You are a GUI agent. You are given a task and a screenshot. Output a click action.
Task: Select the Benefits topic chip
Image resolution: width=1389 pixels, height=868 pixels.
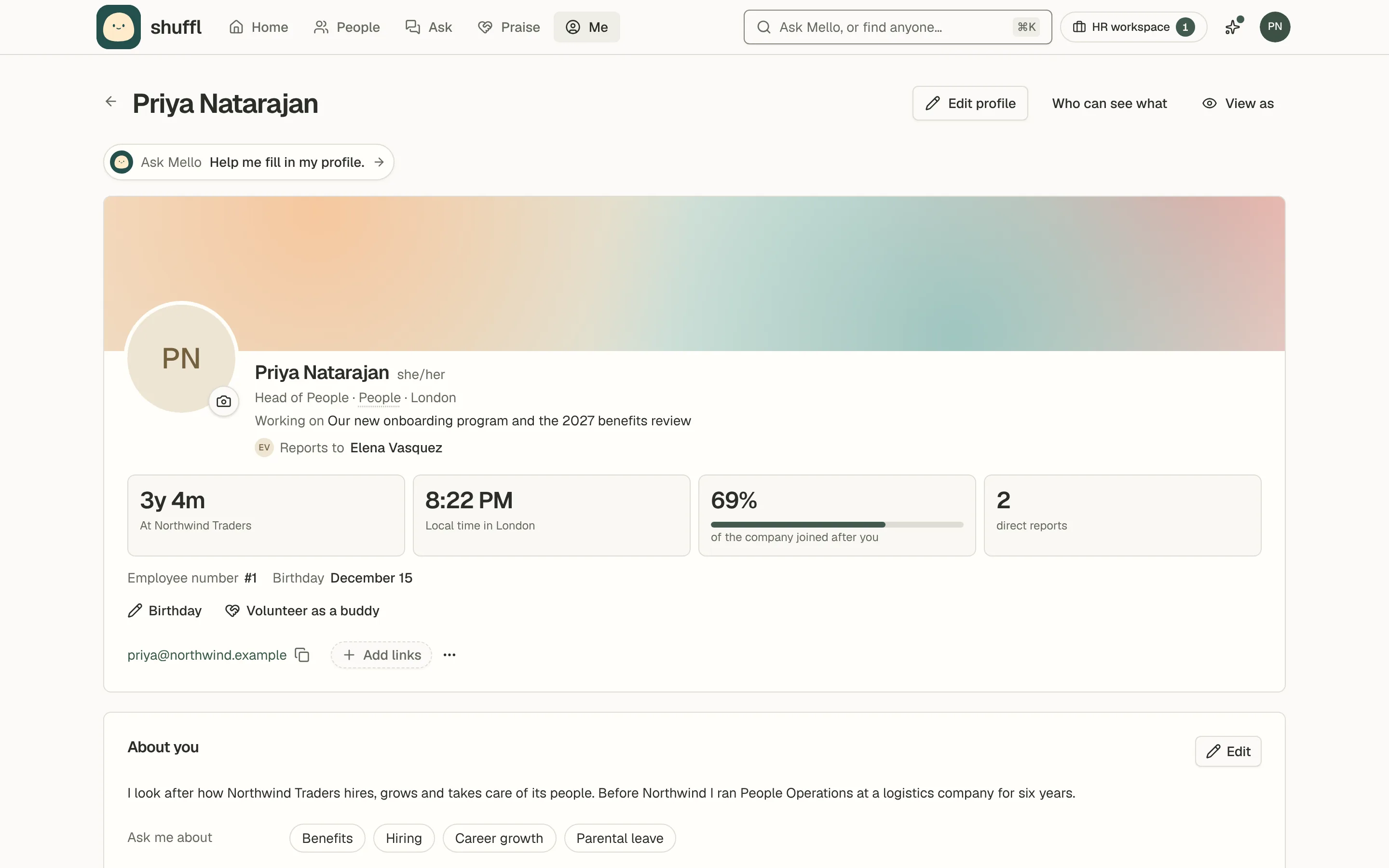point(327,838)
